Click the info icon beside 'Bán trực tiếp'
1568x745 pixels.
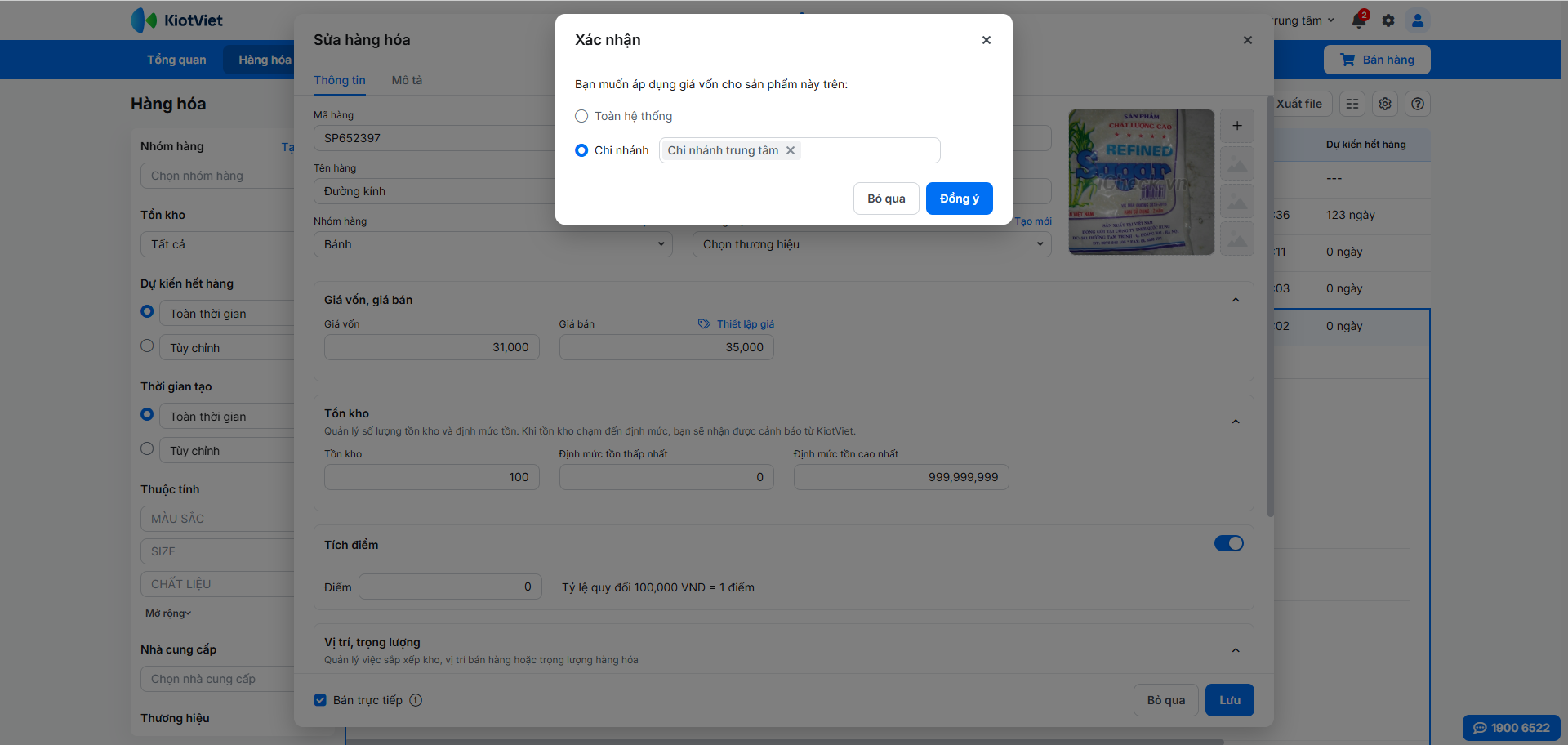[416, 700]
